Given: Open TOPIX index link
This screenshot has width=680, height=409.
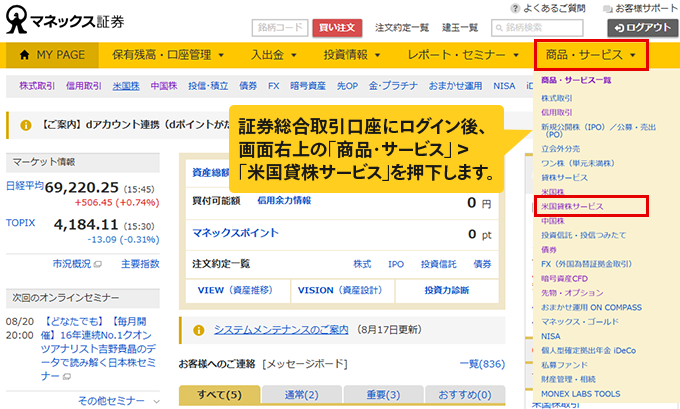Looking at the screenshot, I should click(x=20, y=223).
